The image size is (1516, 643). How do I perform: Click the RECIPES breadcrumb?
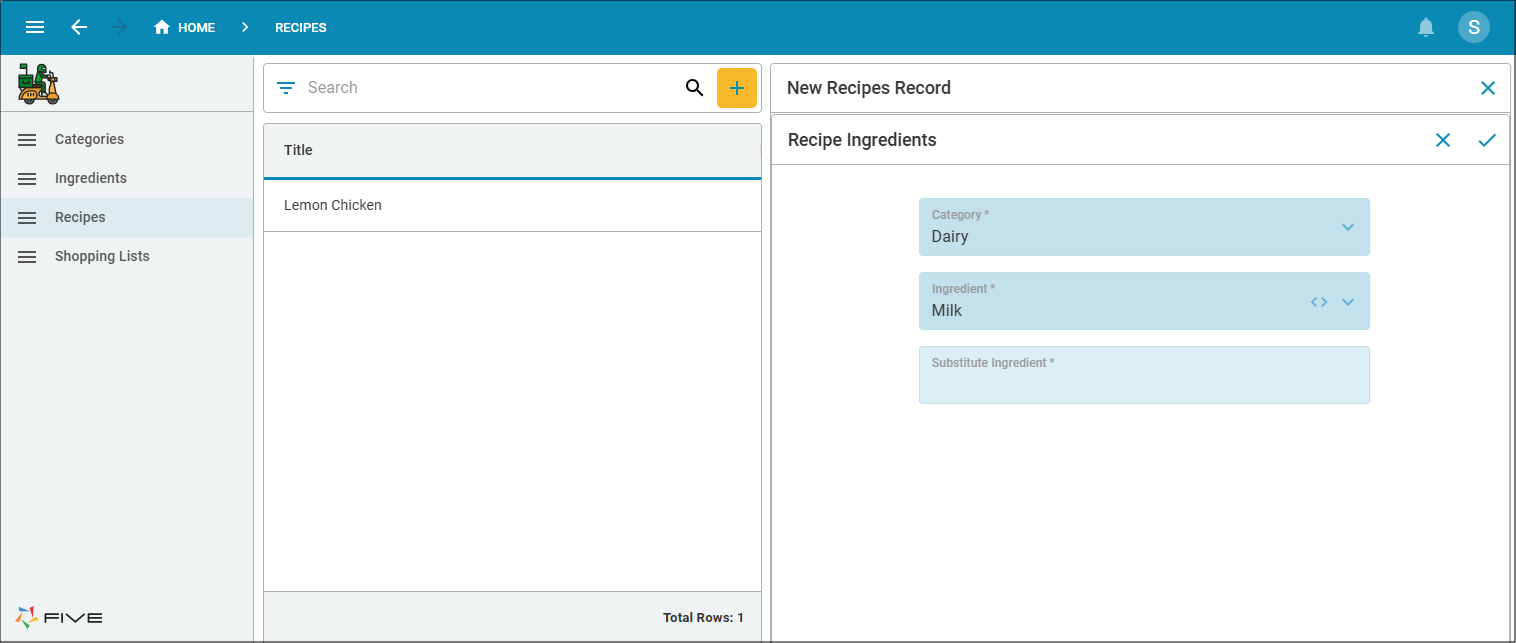(301, 27)
